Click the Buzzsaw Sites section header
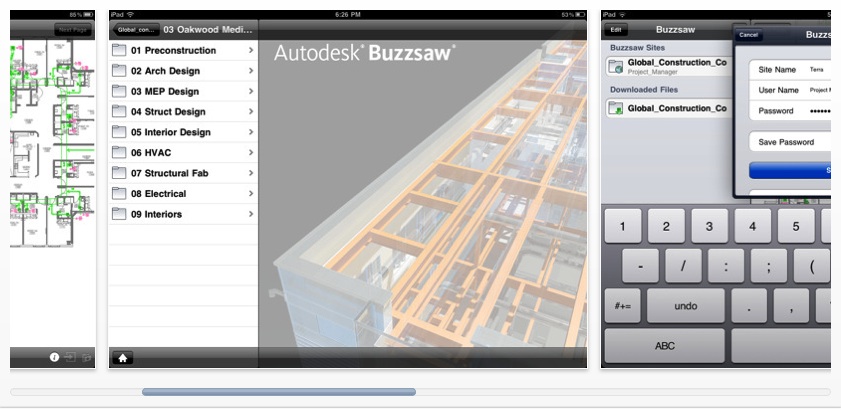 click(637, 48)
